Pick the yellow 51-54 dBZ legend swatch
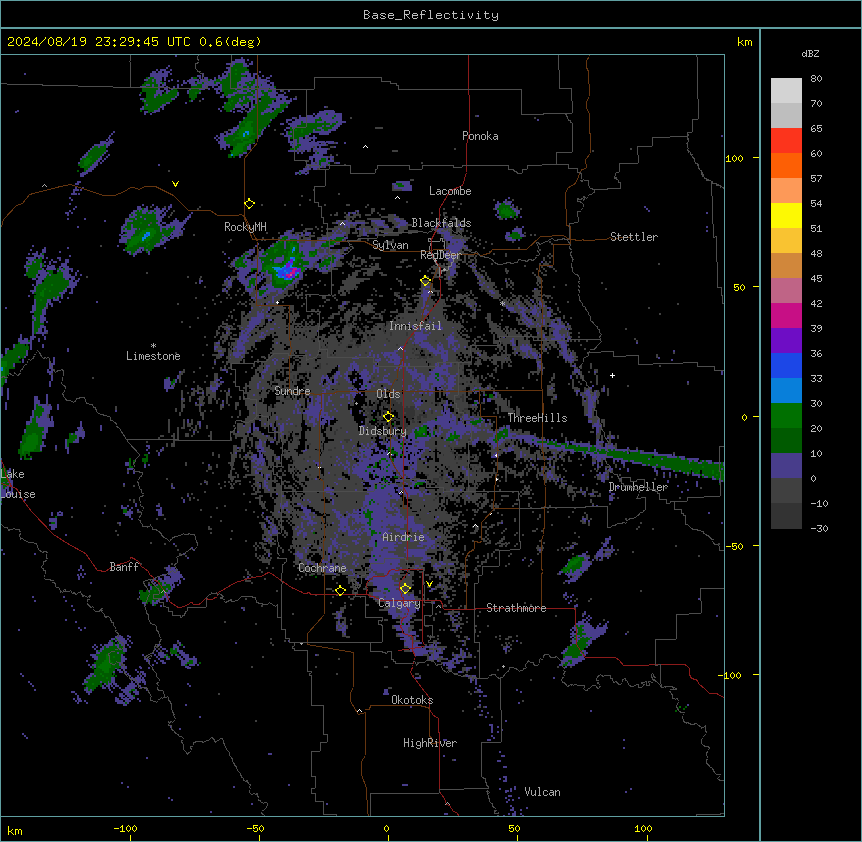 (x=786, y=215)
